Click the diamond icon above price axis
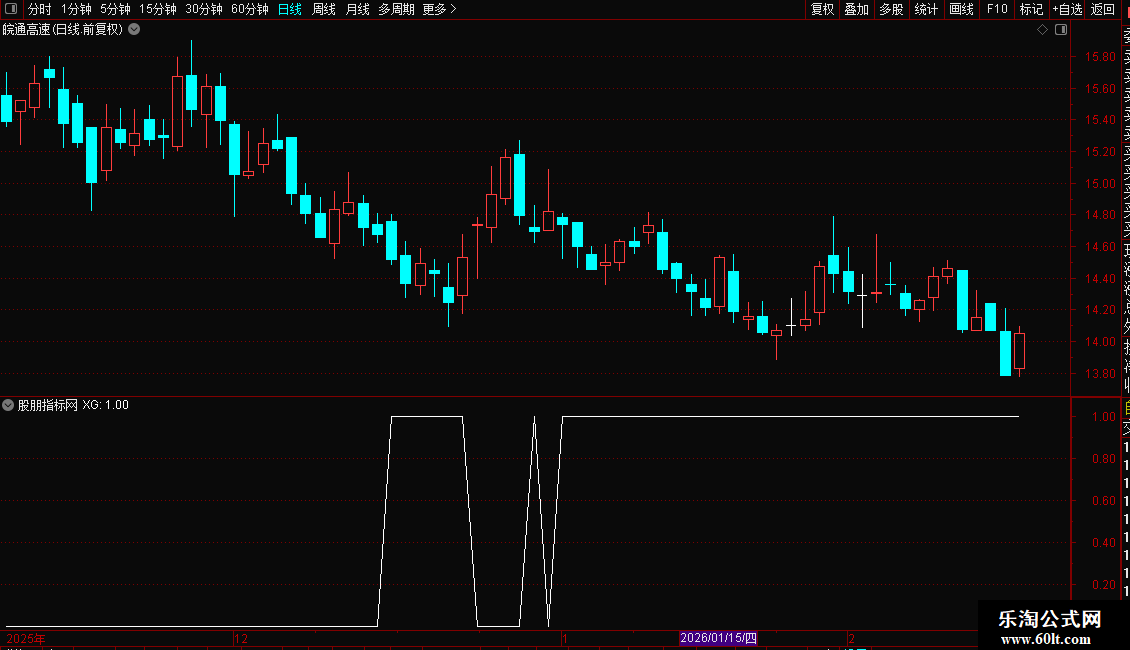Screen dimensions: 1130x650 click(1042, 30)
